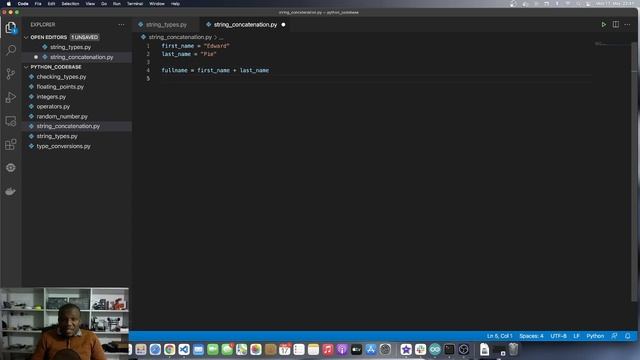Click string_concatenation.py in the breadcrumb
The image size is (640, 360).
pyautogui.click(x=180, y=37)
